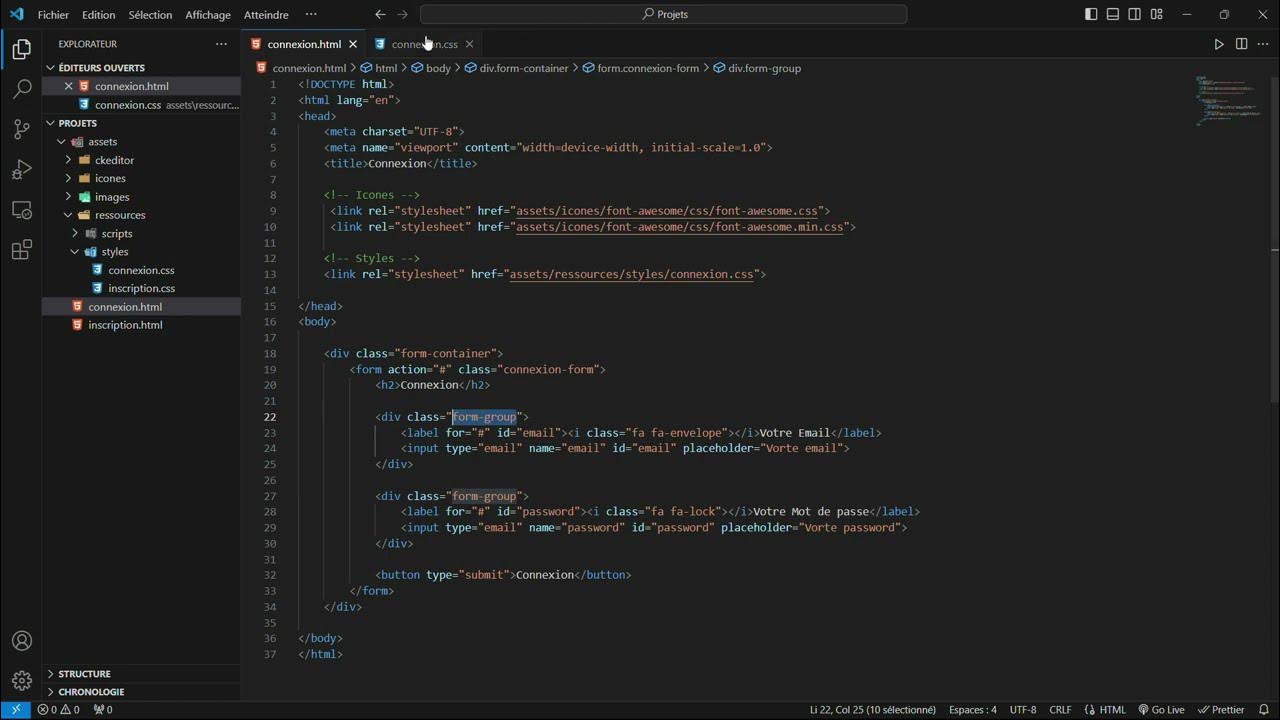Change the UTF-8 encoding setting
This screenshot has width=1280, height=720.
[x=1023, y=710]
